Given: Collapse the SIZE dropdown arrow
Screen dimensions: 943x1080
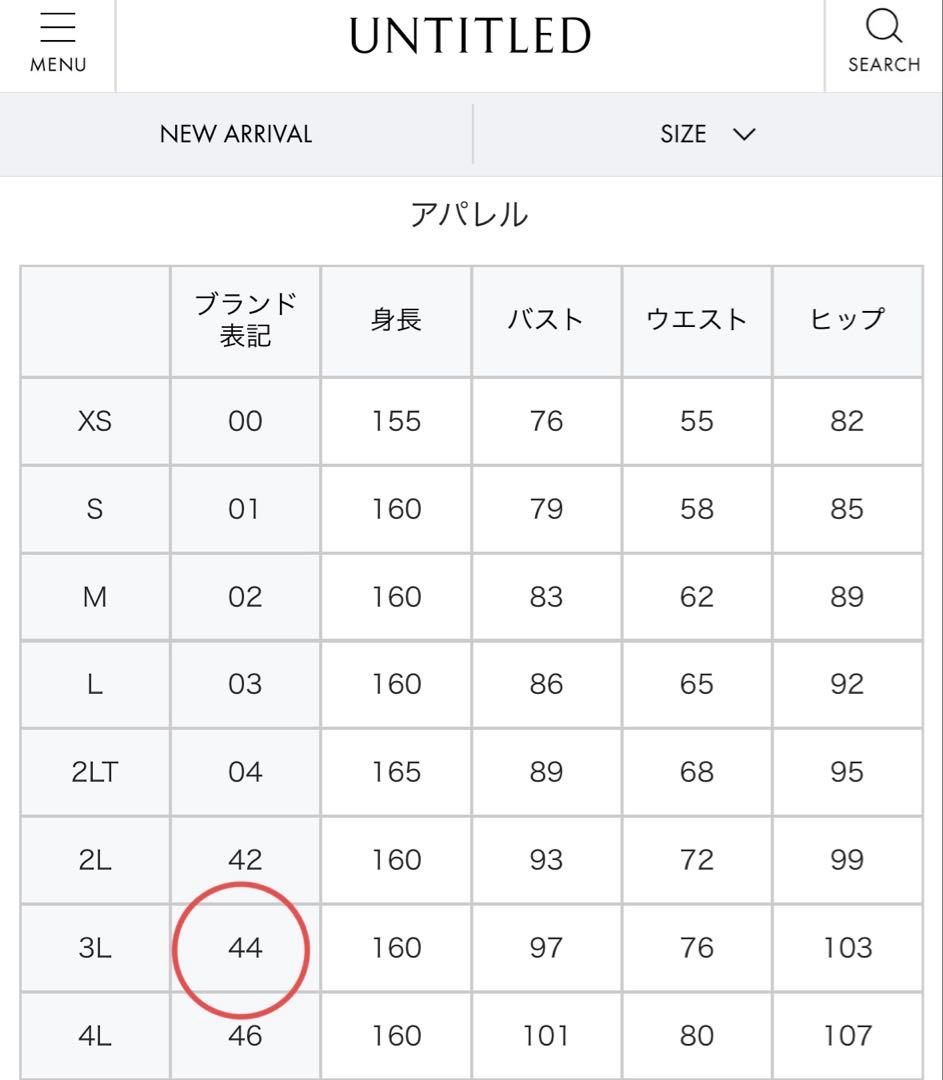Looking at the screenshot, I should click(x=744, y=133).
